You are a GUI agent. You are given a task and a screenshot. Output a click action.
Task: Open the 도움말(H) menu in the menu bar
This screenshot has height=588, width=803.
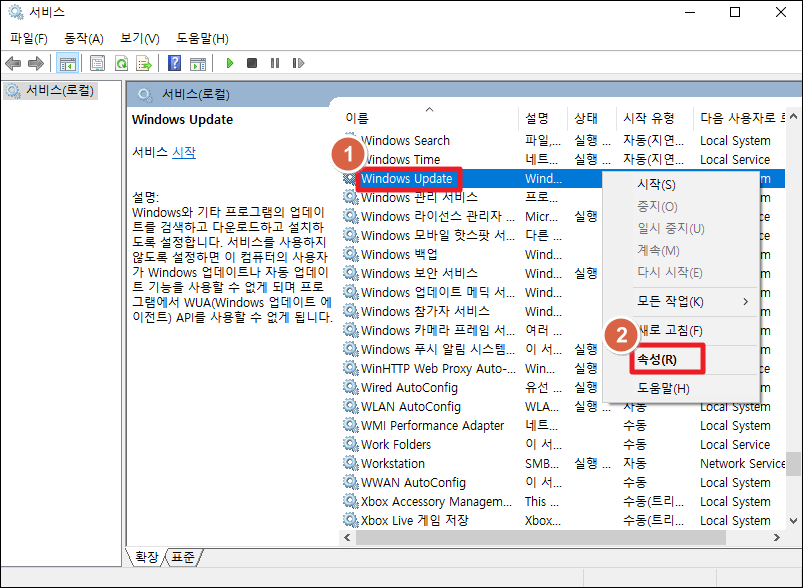[202, 38]
